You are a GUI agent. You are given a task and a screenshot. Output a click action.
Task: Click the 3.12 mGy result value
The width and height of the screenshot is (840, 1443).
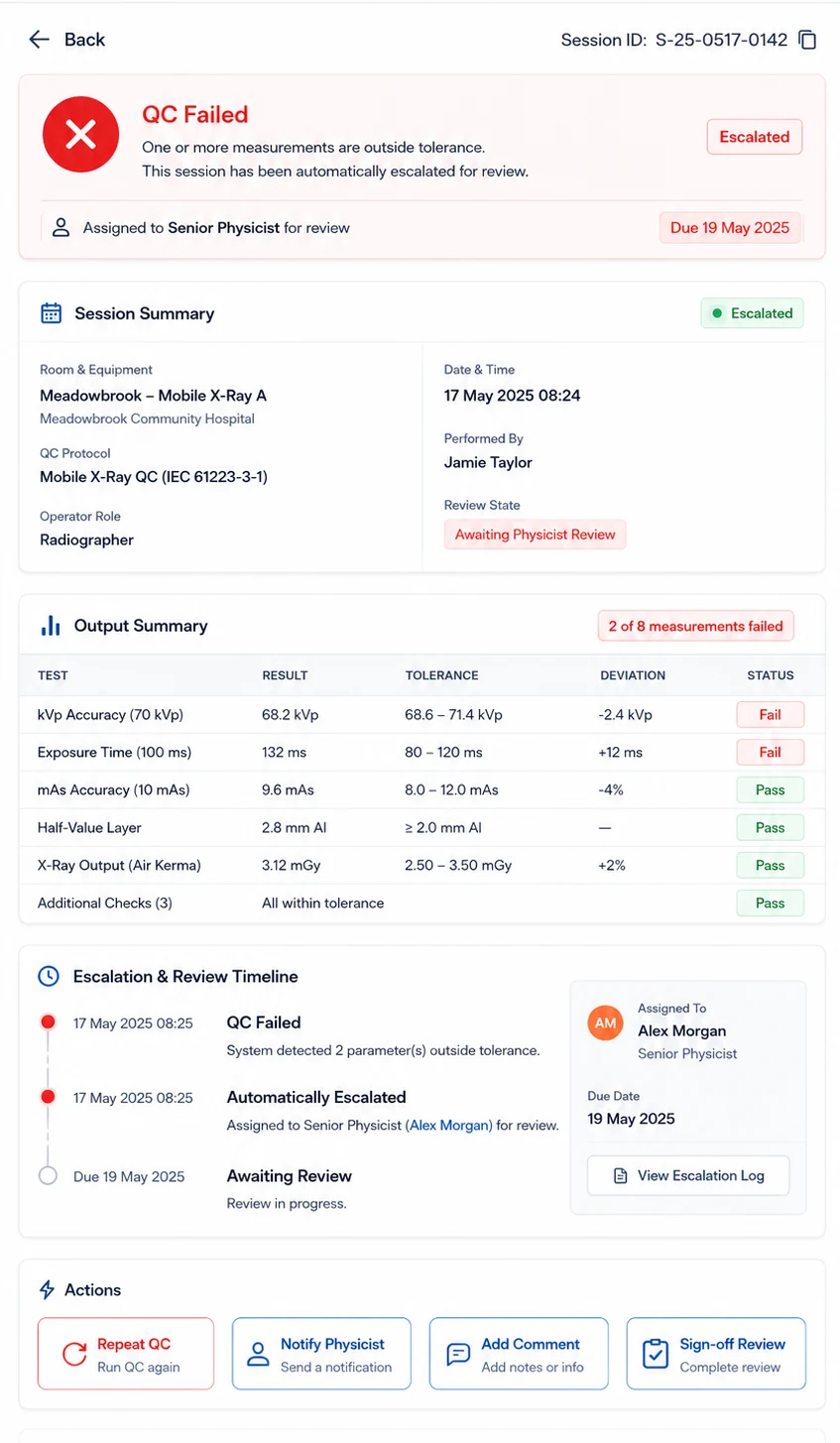pos(292,865)
